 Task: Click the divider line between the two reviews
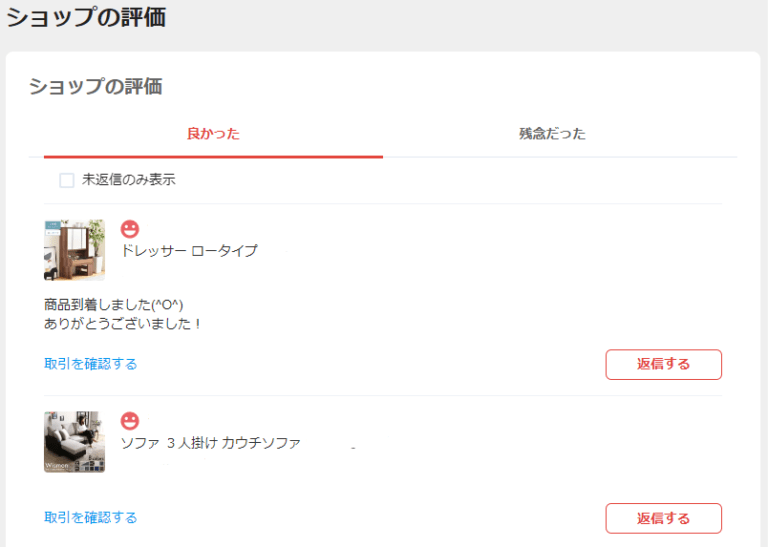383,395
